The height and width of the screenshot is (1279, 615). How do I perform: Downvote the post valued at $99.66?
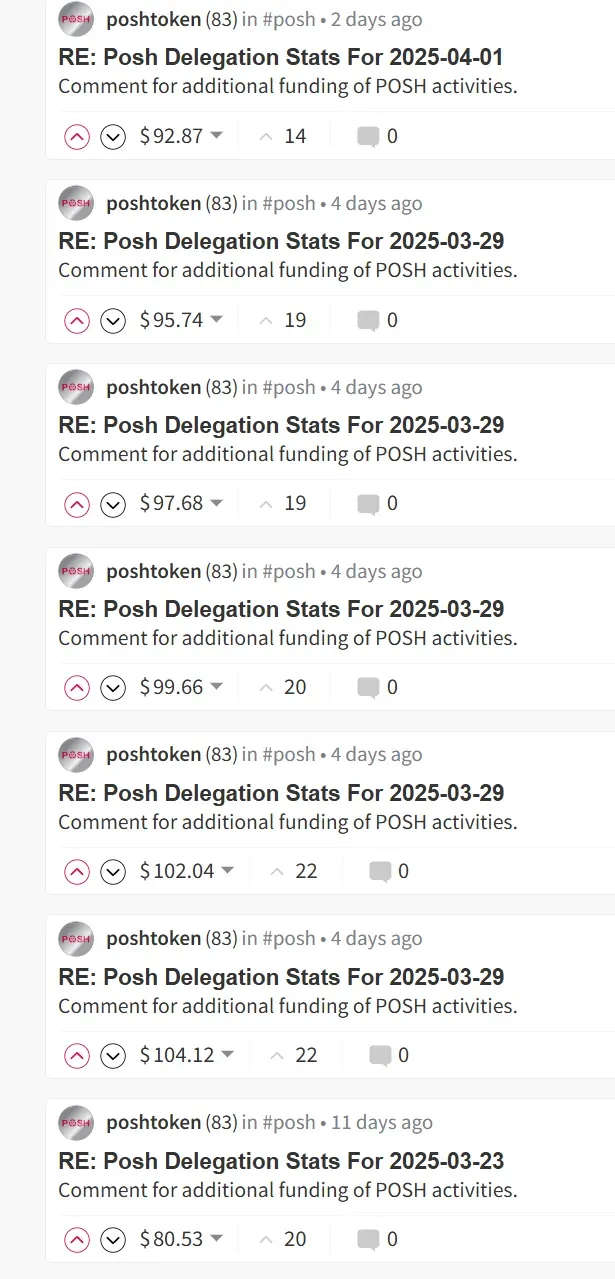(113, 688)
